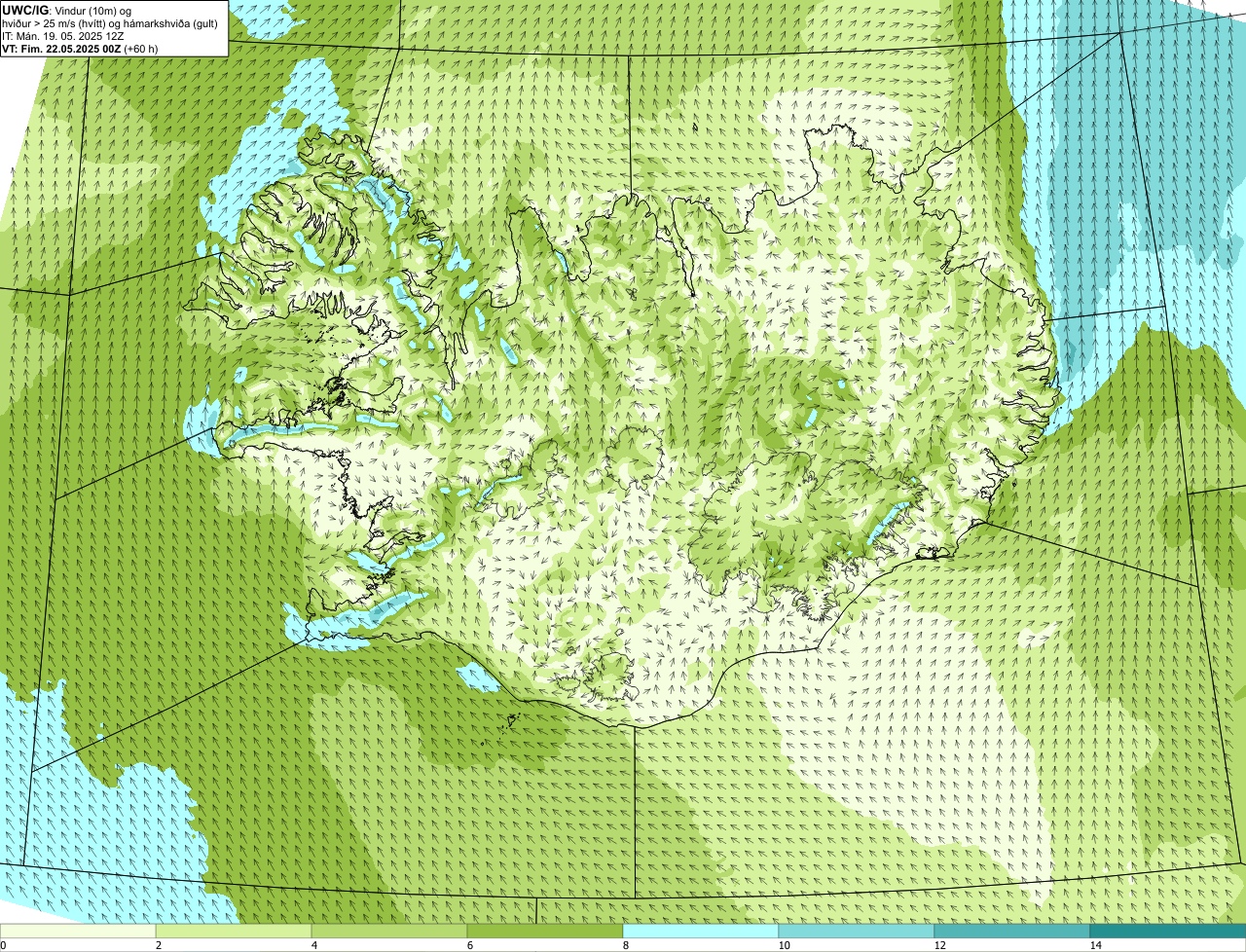This screenshot has width=1246, height=952.
Task: Click the 'hviður > 25 m/s (hvítt)' description line
Action: click(109, 23)
